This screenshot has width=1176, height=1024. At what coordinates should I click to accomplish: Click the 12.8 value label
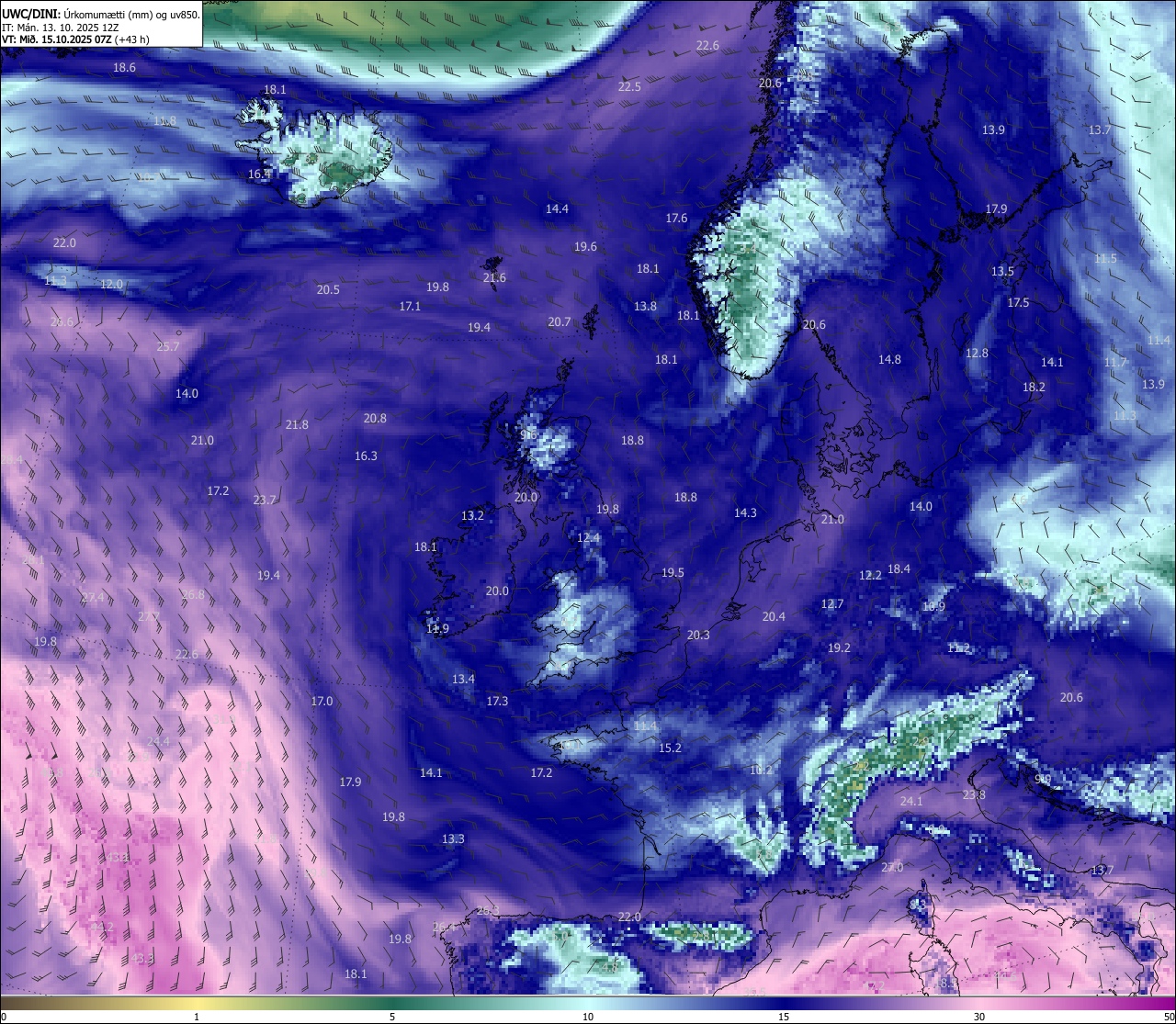coord(977,354)
